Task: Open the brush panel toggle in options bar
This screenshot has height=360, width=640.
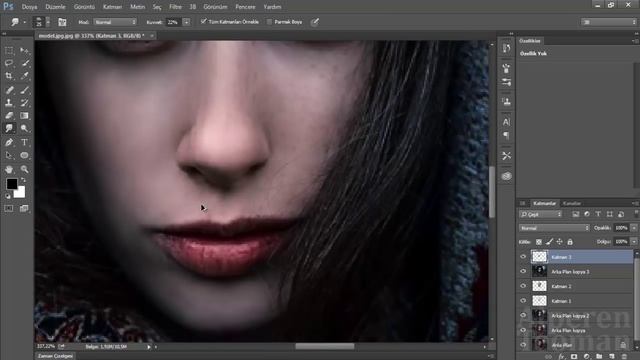Action: [62, 22]
